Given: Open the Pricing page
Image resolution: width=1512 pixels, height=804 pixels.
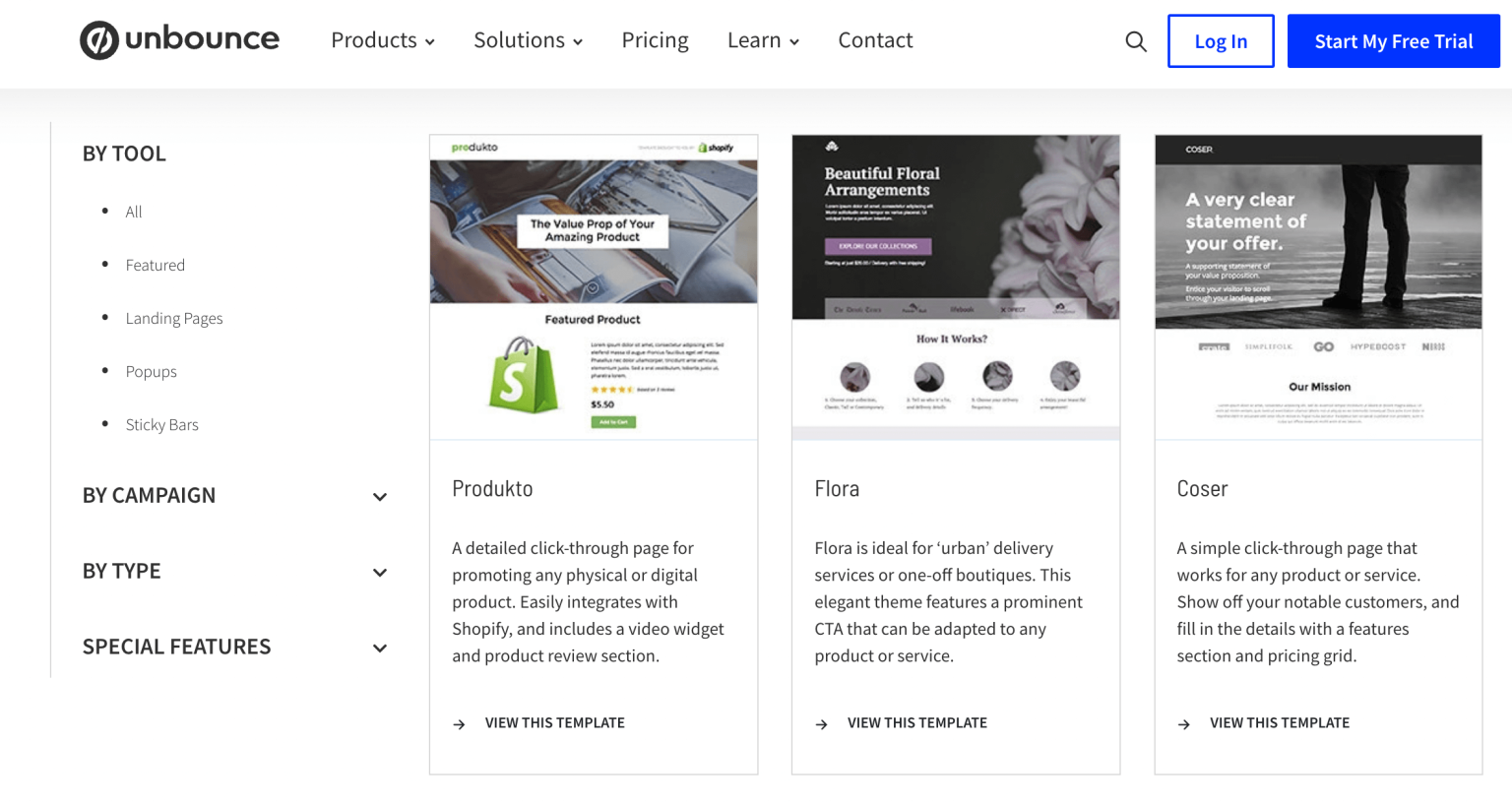Looking at the screenshot, I should coord(655,40).
